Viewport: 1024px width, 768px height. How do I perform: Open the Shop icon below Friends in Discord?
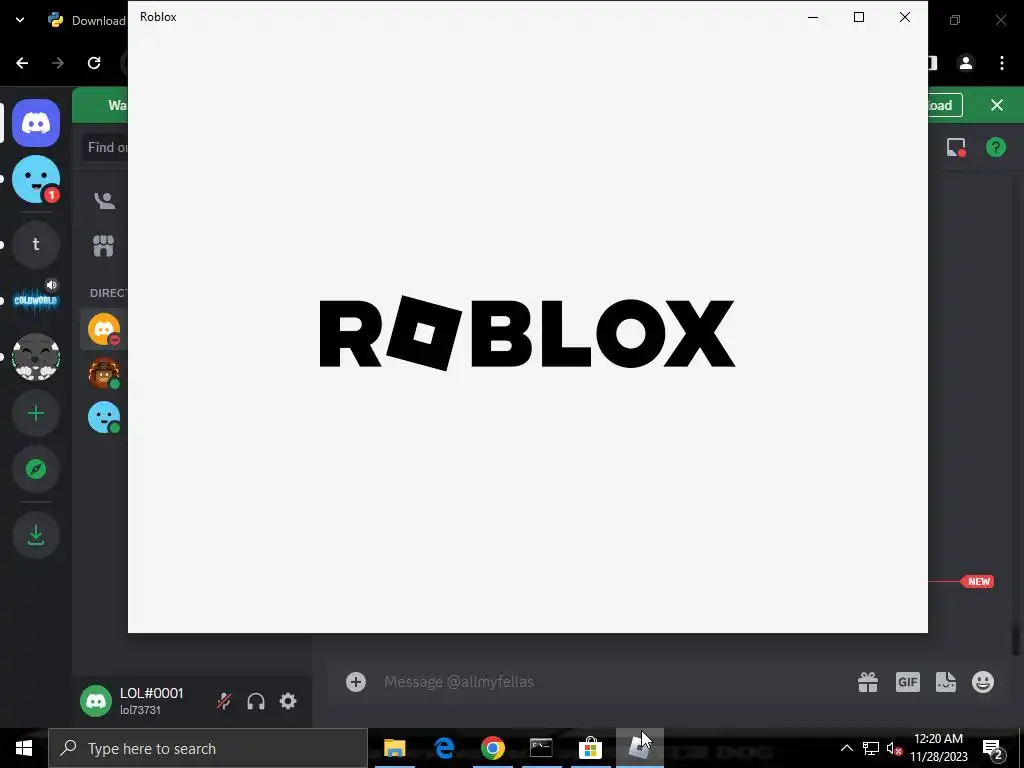click(x=104, y=246)
